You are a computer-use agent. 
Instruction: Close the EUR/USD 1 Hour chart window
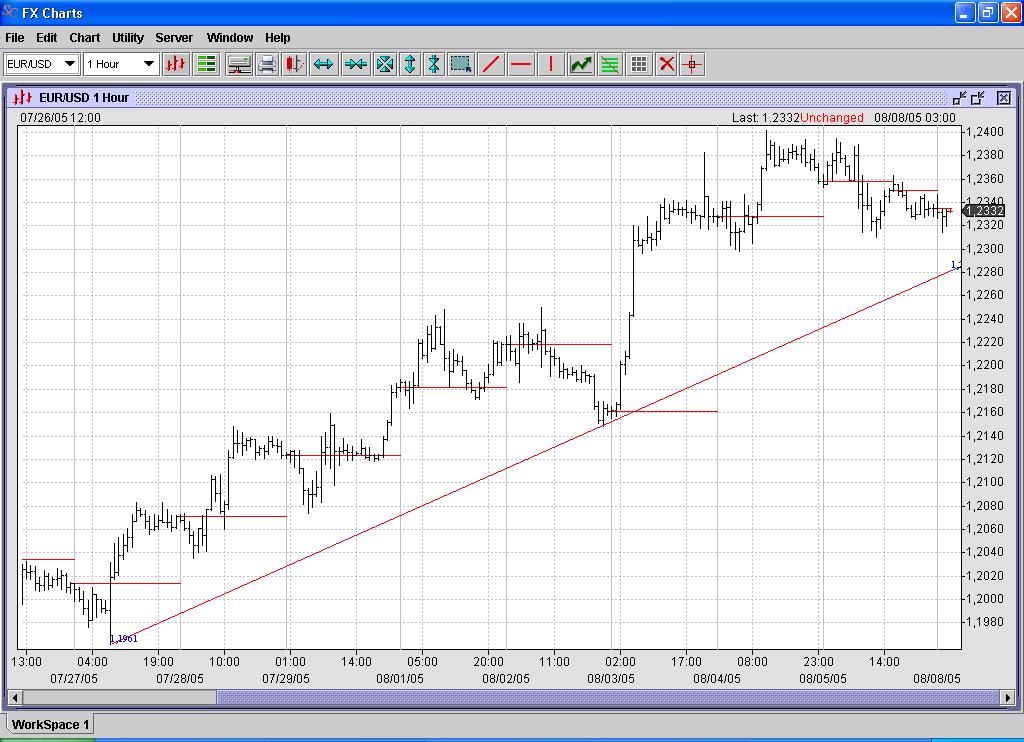1004,98
